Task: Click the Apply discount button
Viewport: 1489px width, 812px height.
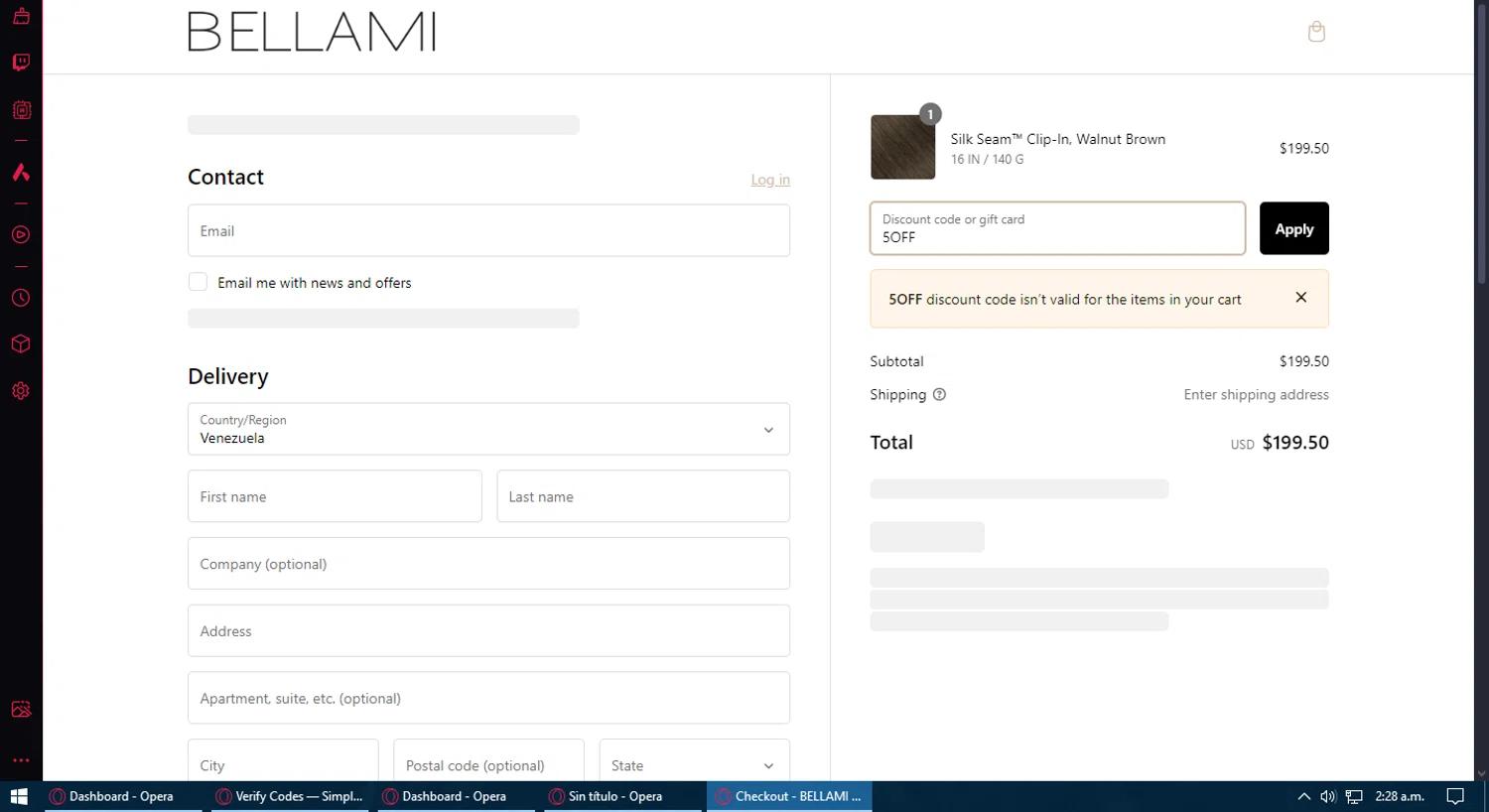Action: 1293,228
